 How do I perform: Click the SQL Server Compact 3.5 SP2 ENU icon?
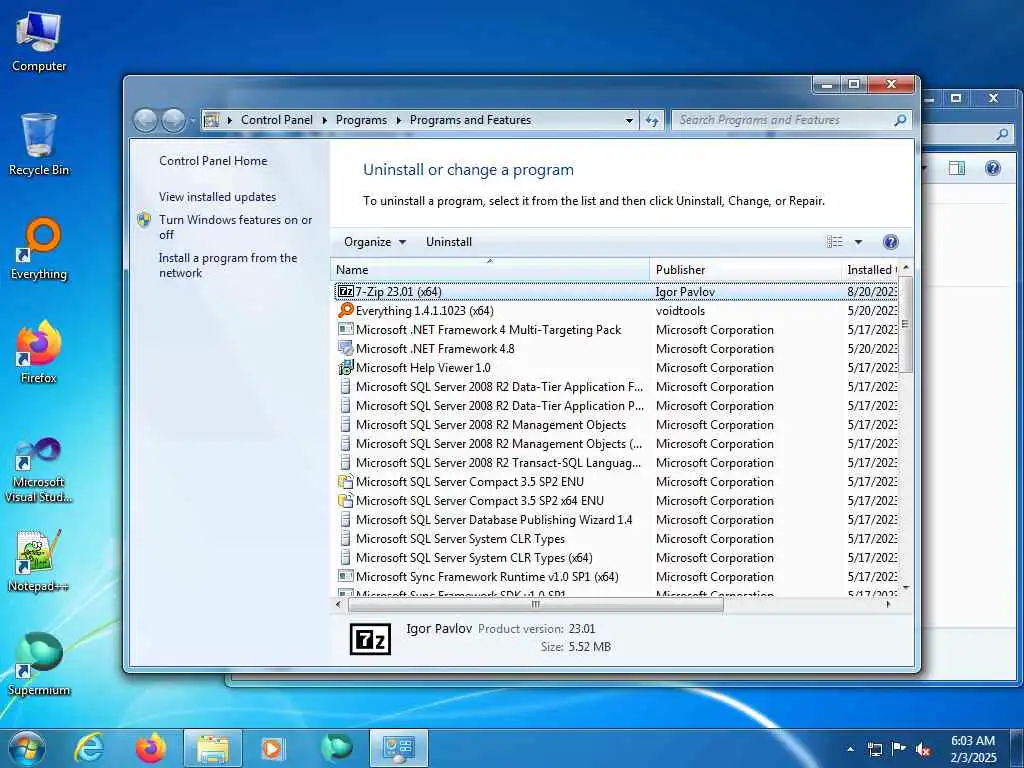[346, 482]
